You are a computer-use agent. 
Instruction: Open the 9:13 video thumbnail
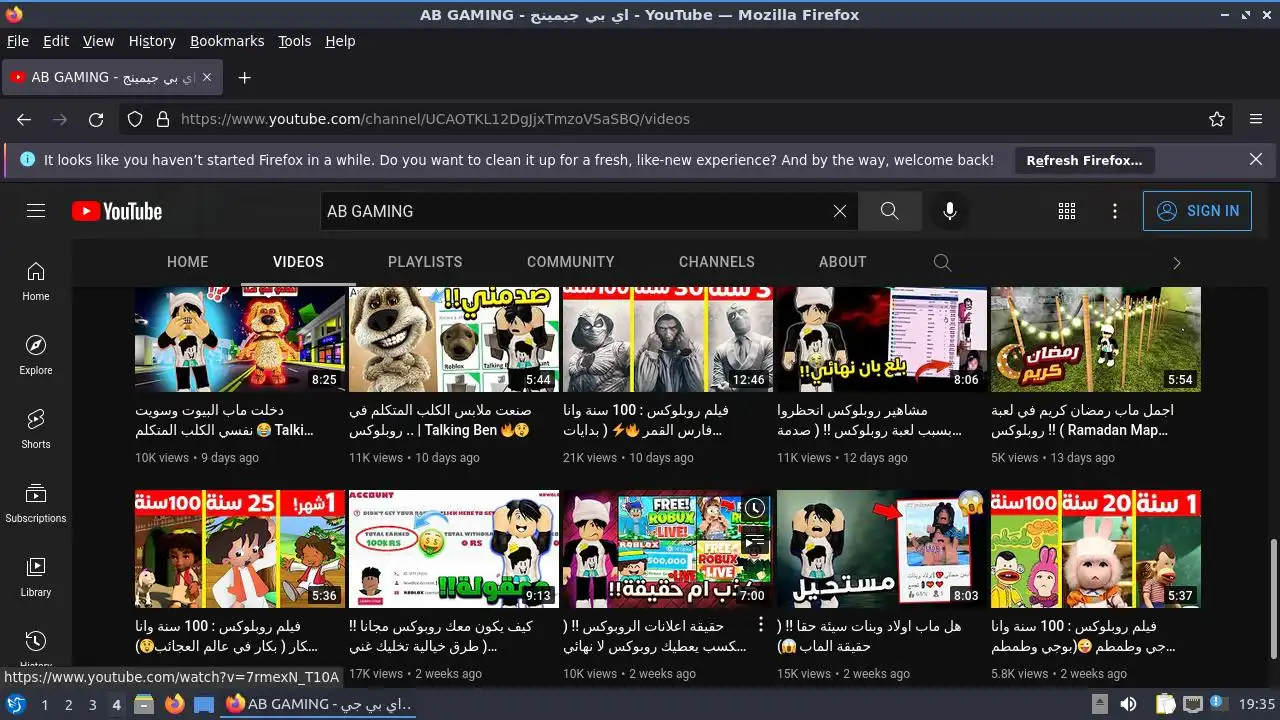coord(454,549)
